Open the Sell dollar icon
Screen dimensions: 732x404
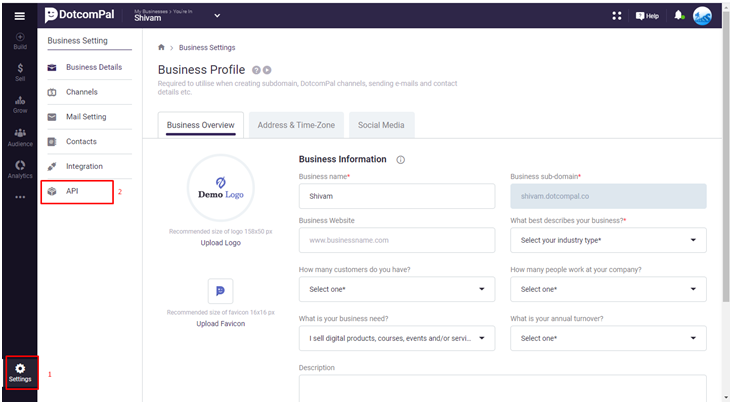click(20, 68)
